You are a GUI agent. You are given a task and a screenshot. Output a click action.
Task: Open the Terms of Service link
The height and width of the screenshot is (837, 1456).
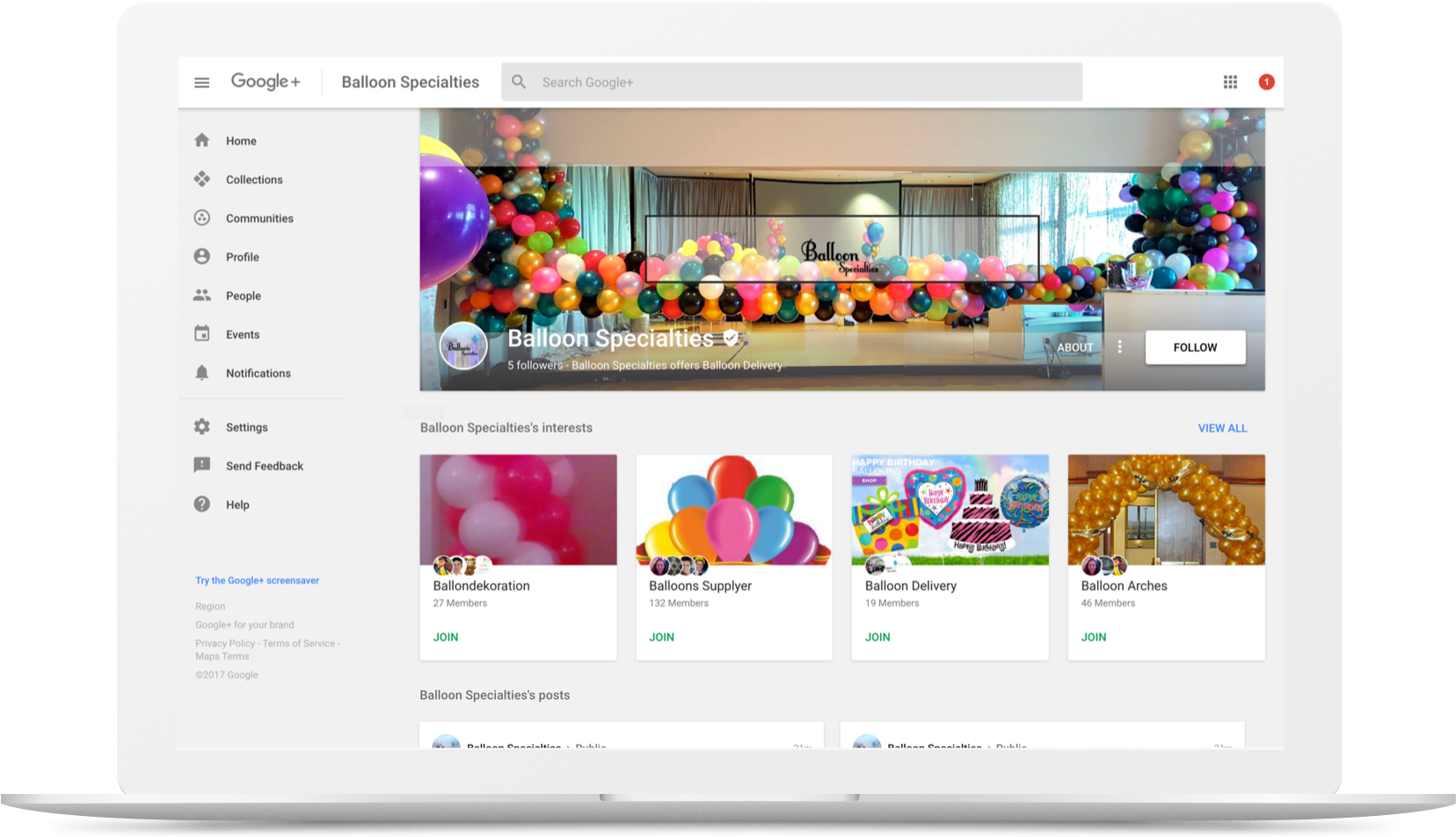click(x=299, y=643)
